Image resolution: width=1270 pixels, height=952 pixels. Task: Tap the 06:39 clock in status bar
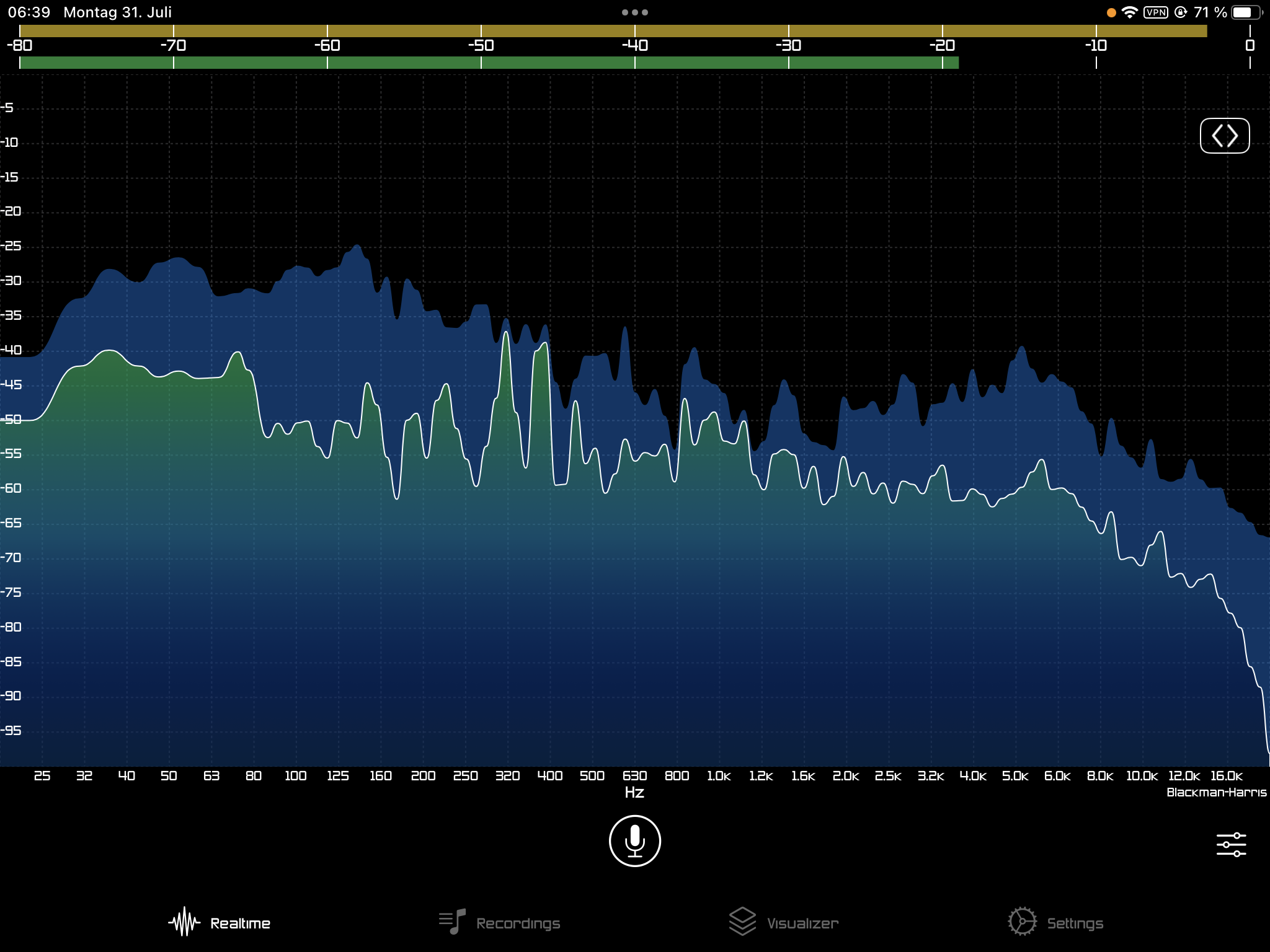click(29, 12)
